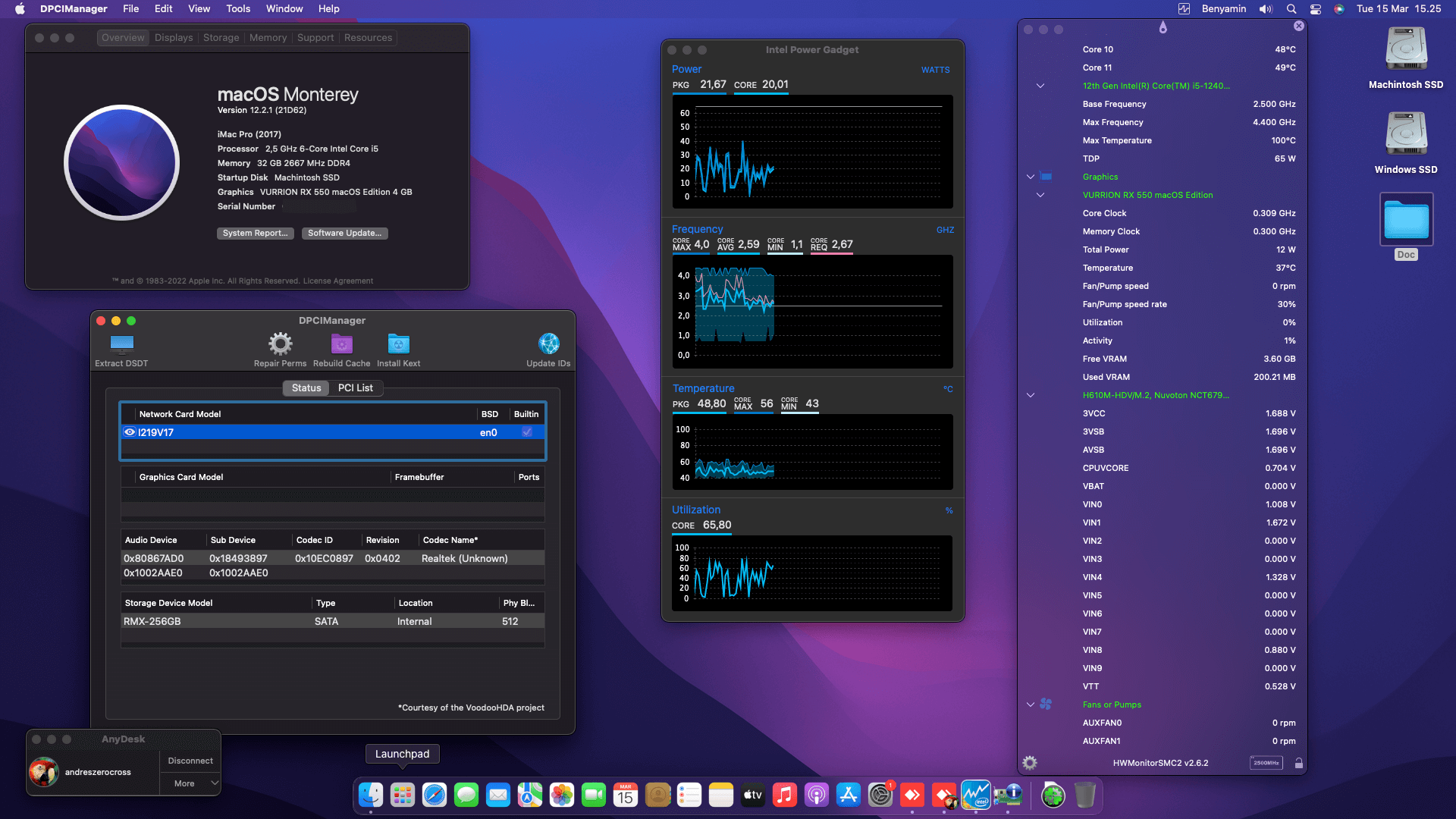Click the sound volume menu bar icon

tap(1266, 9)
